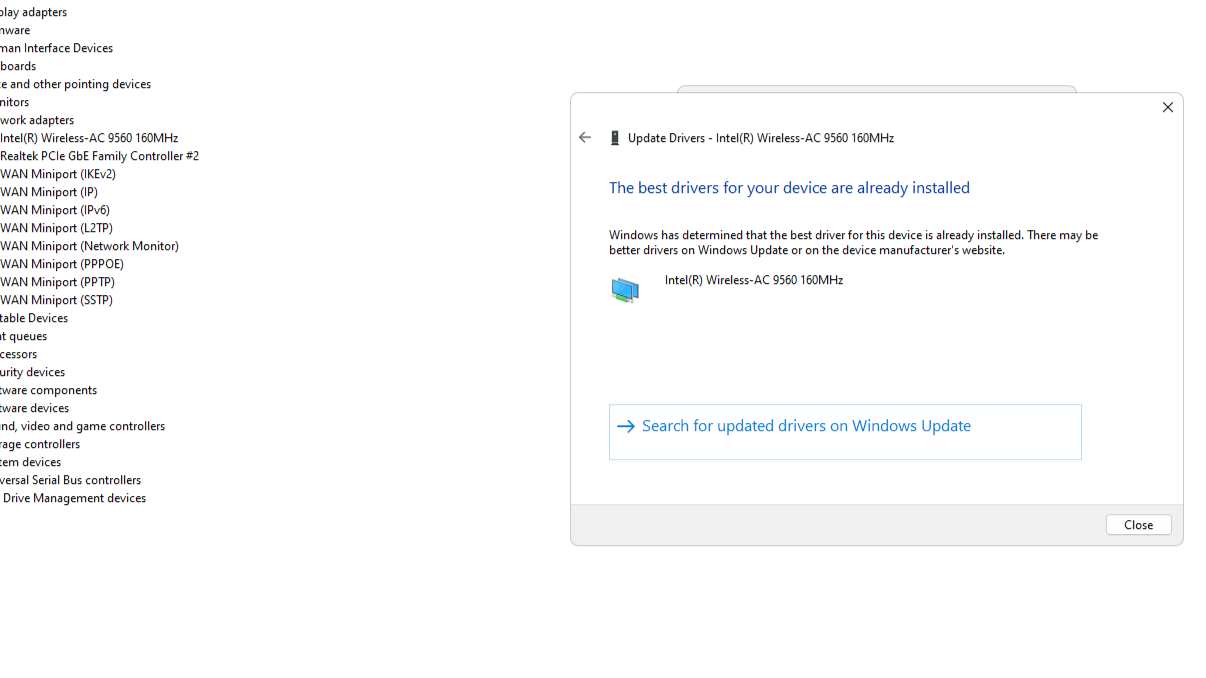Select WAN Miniport (Network Monitor)
The width and height of the screenshot is (1206, 678).
click(89, 246)
